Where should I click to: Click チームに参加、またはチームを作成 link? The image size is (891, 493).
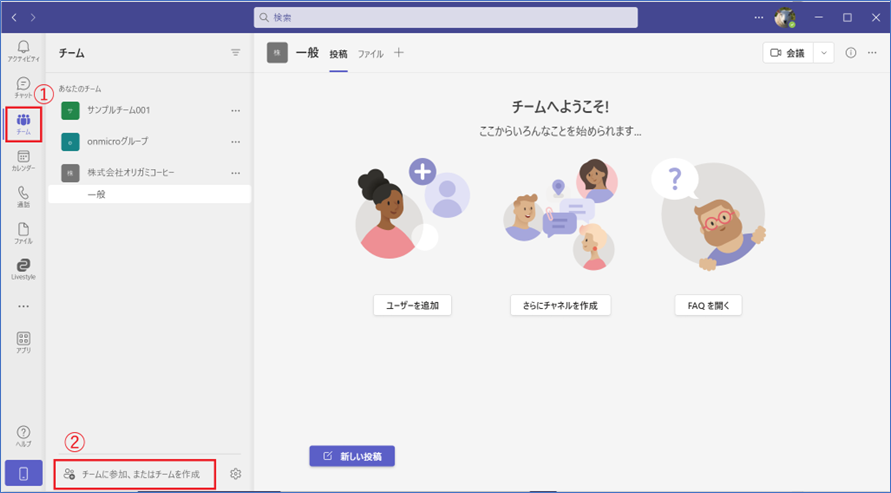[x=134, y=474]
